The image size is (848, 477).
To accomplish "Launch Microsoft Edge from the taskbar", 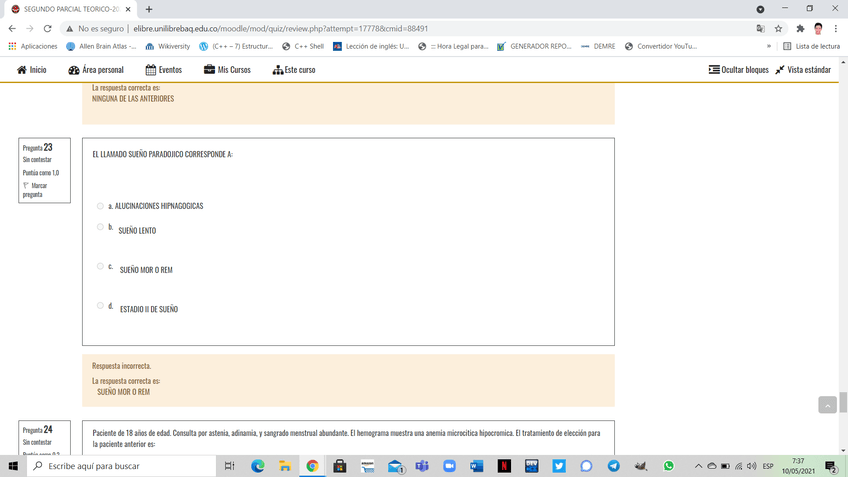I will pos(258,466).
